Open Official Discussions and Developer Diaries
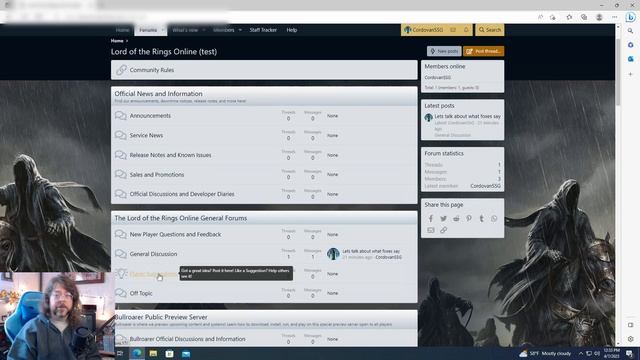 tap(182, 194)
